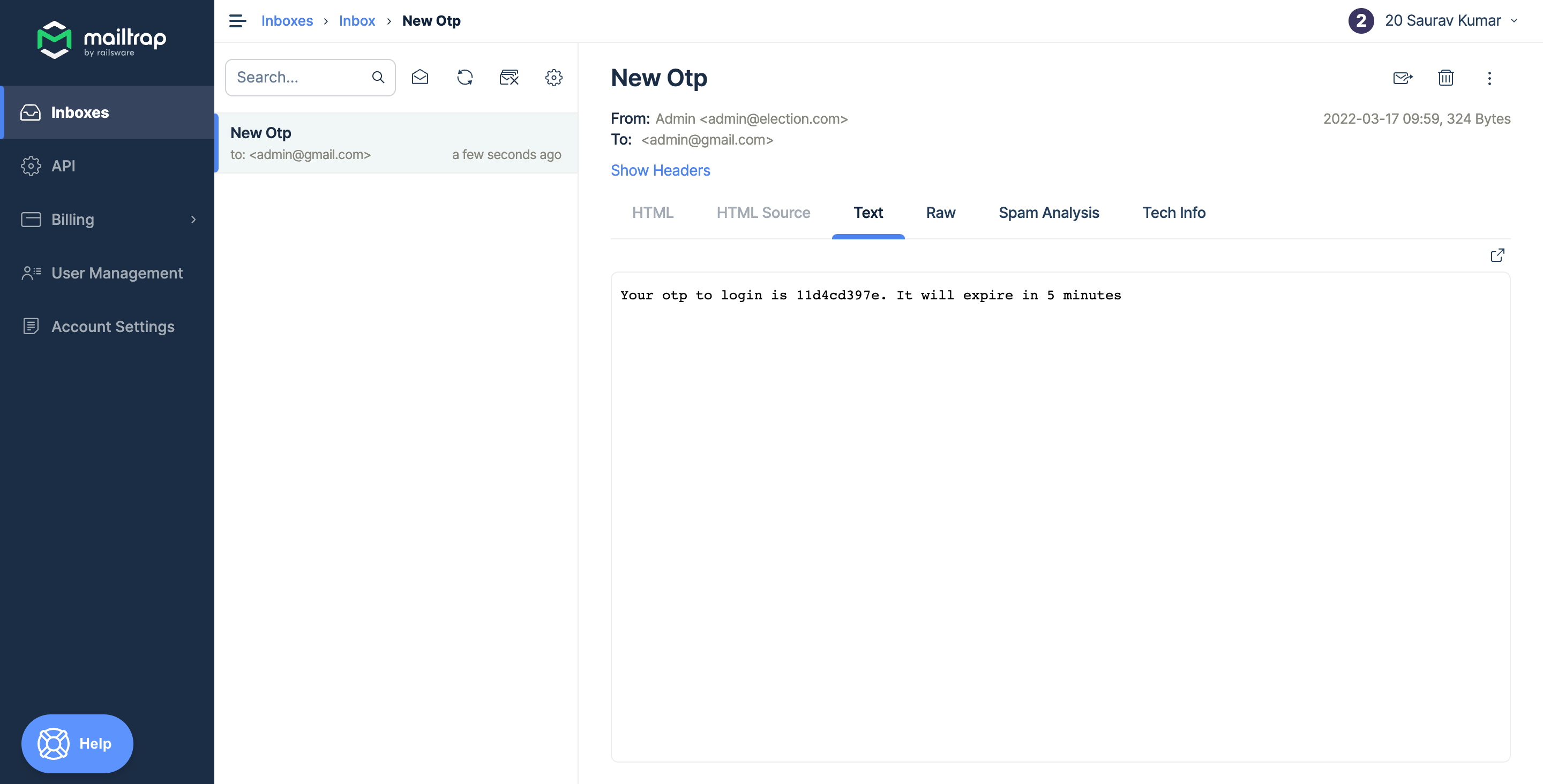The width and height of the screenshot is (1543, 784).
Task: Open User Management in the sidebar
Action: (117, 273)
